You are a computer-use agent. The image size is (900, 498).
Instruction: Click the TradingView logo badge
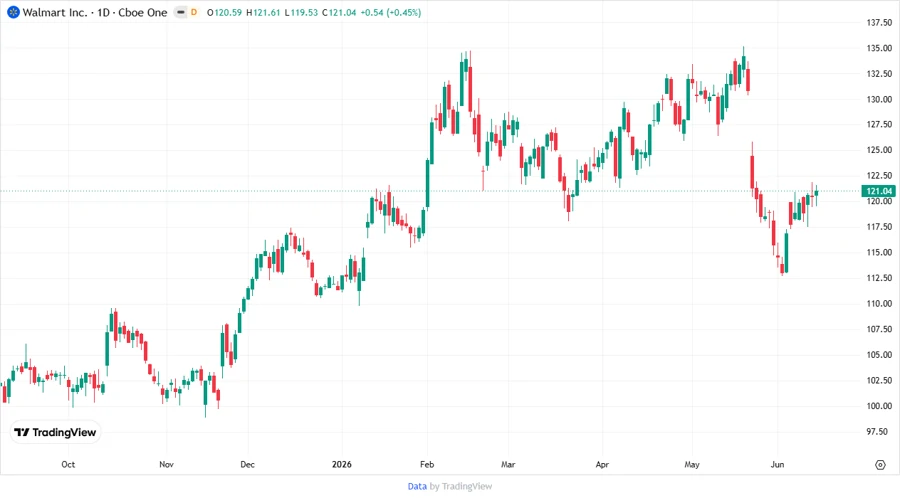[x=55, y=432]
